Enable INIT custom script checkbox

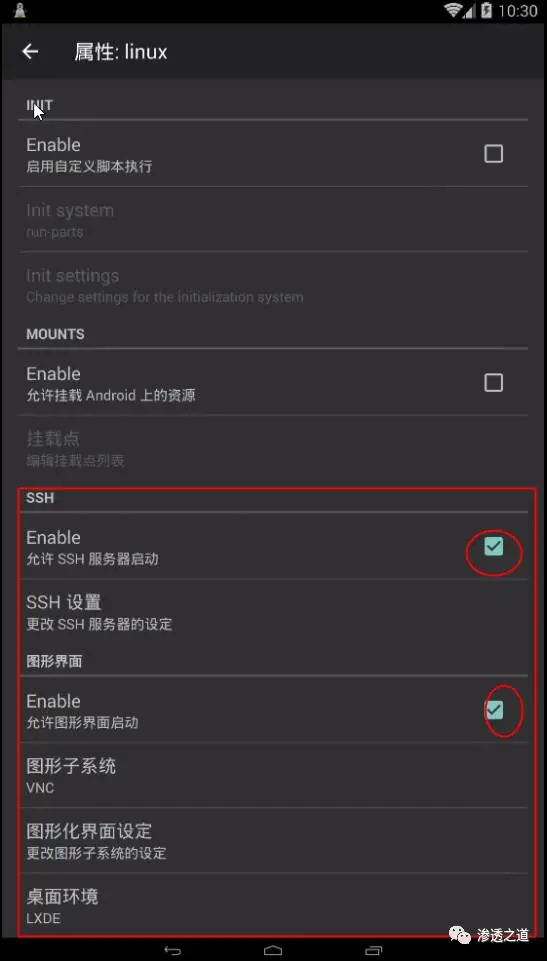pos(494,154)
